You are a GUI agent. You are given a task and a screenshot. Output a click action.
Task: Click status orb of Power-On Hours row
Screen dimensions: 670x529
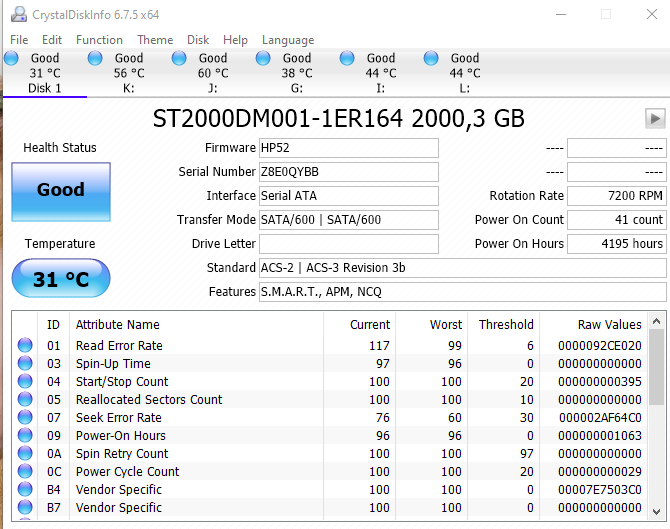pyautogui.click(x=25, y=435)
